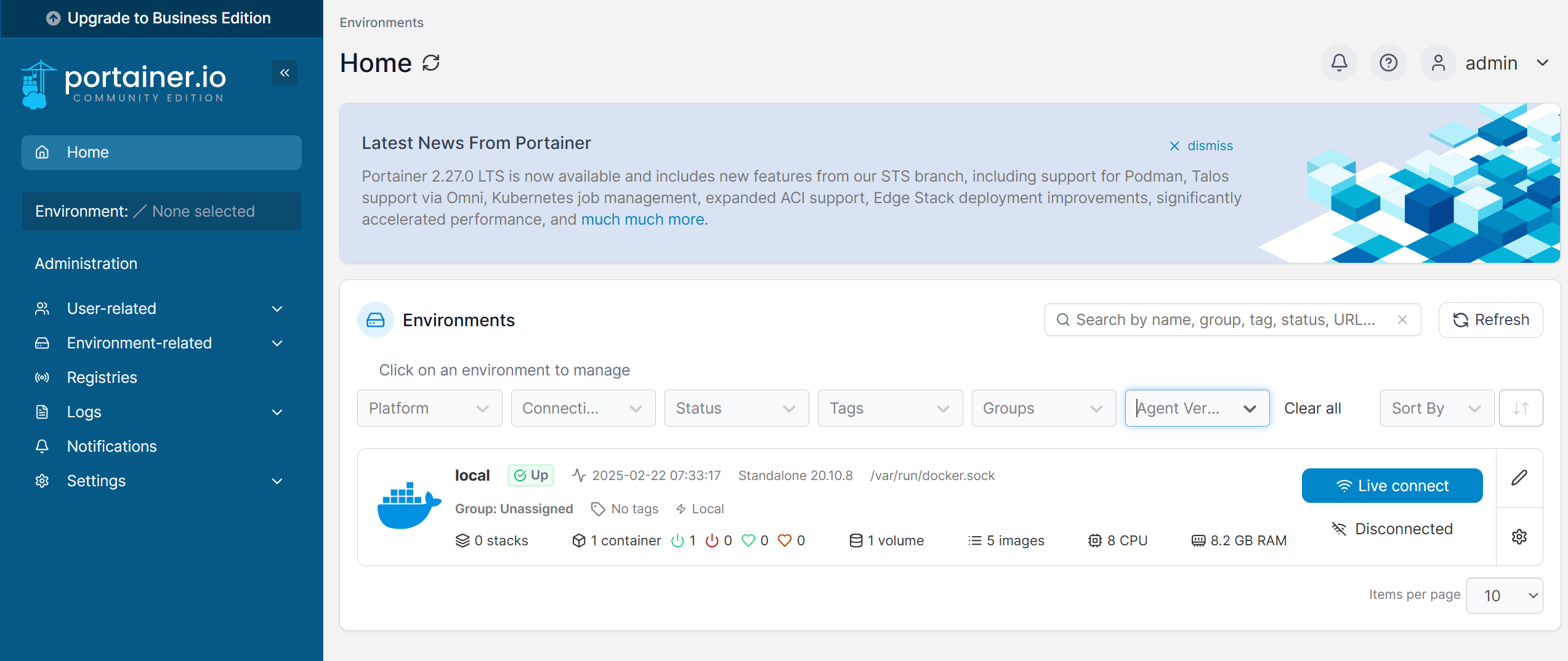
Task: Open the Status filter dropdown
Action: (x=736, y=408)
